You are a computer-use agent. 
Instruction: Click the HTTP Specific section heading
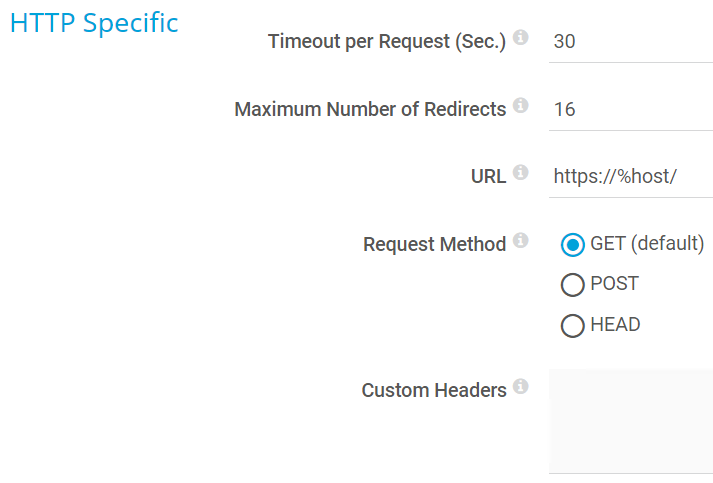point(94,23)
